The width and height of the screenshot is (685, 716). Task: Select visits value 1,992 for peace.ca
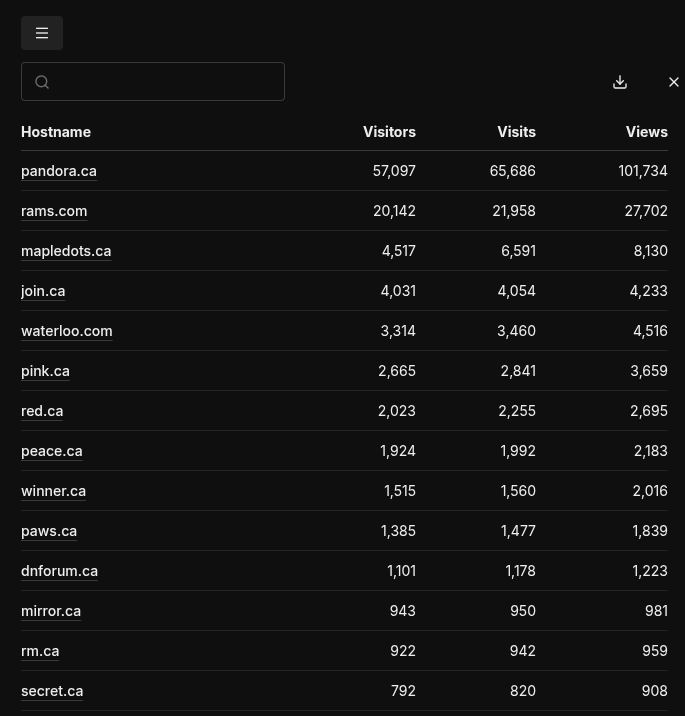pyautogui.click(x=518, y=451)
